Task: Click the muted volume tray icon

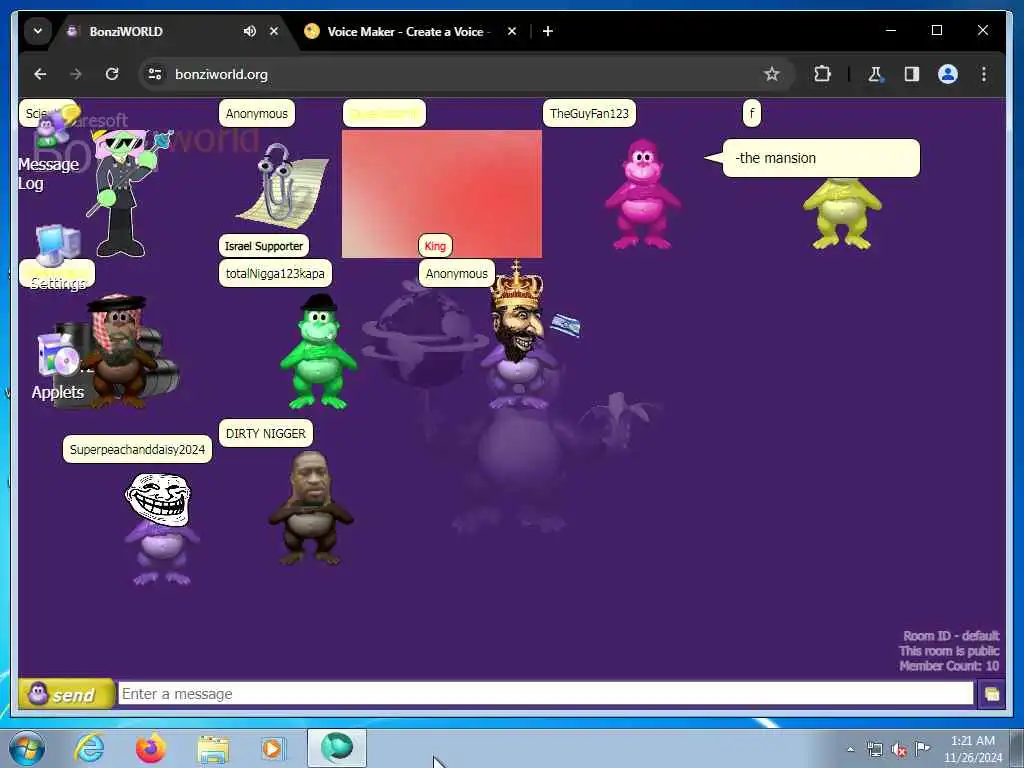Action: click(x=899, y=750)
